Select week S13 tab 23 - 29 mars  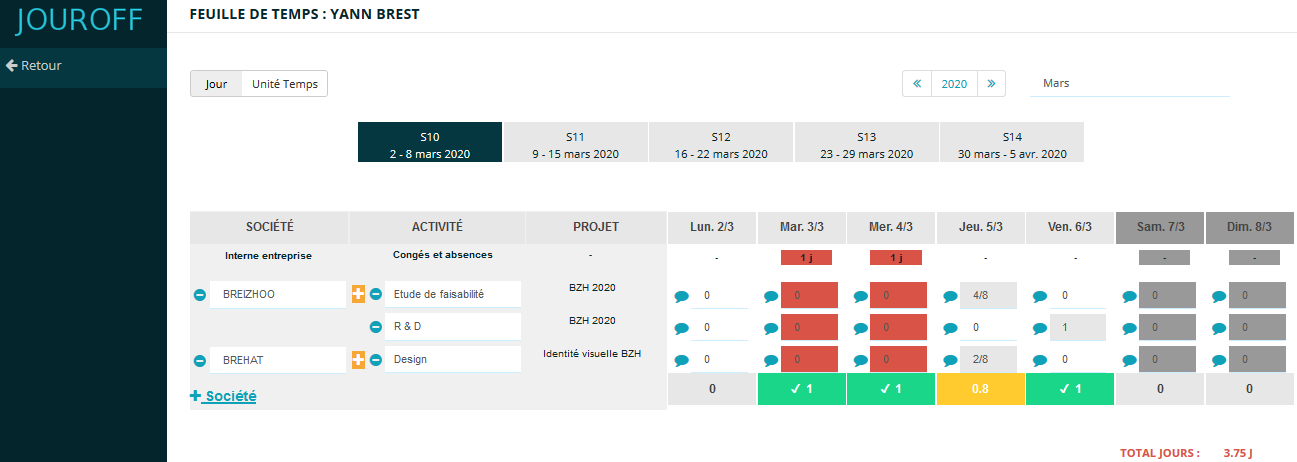(x=866, y=143)
